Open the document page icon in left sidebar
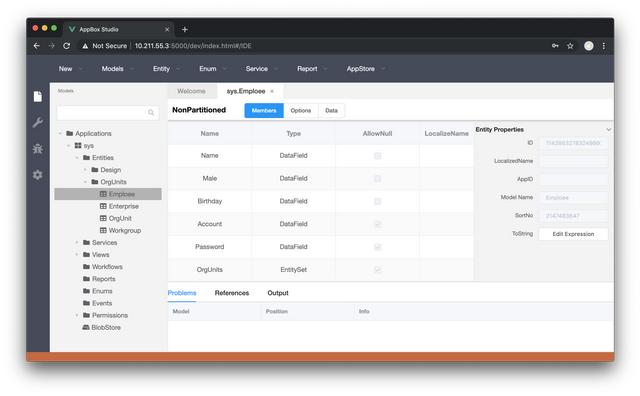This screenshot has width=640, height=396. pos(38,96)
